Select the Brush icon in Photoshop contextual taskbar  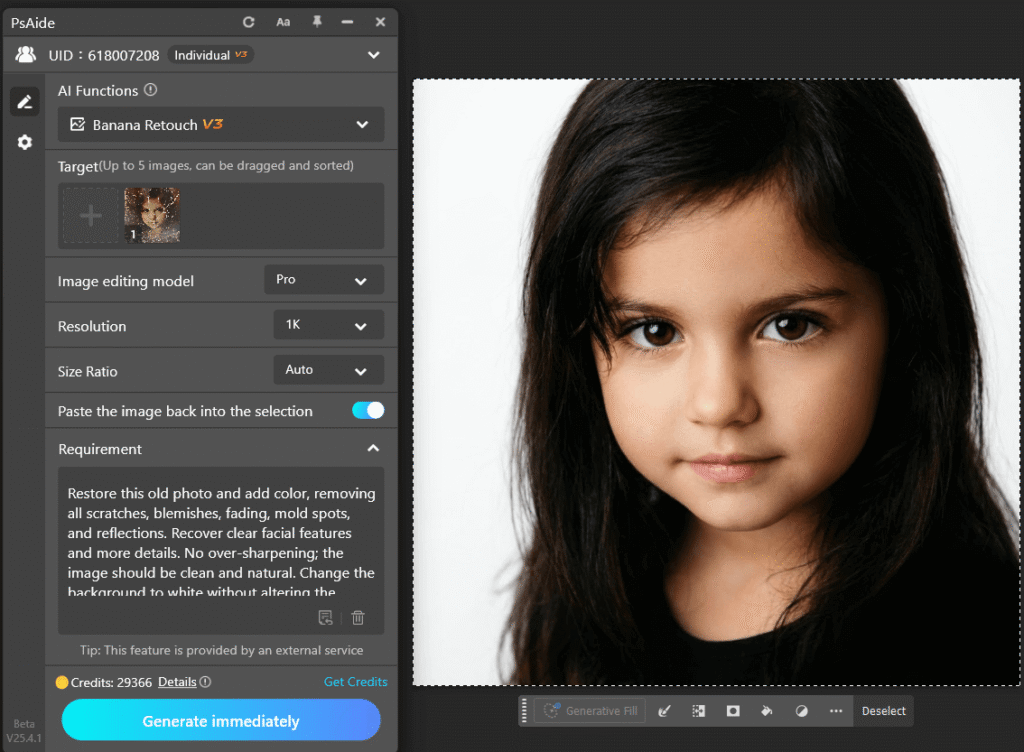coord(665,710)
